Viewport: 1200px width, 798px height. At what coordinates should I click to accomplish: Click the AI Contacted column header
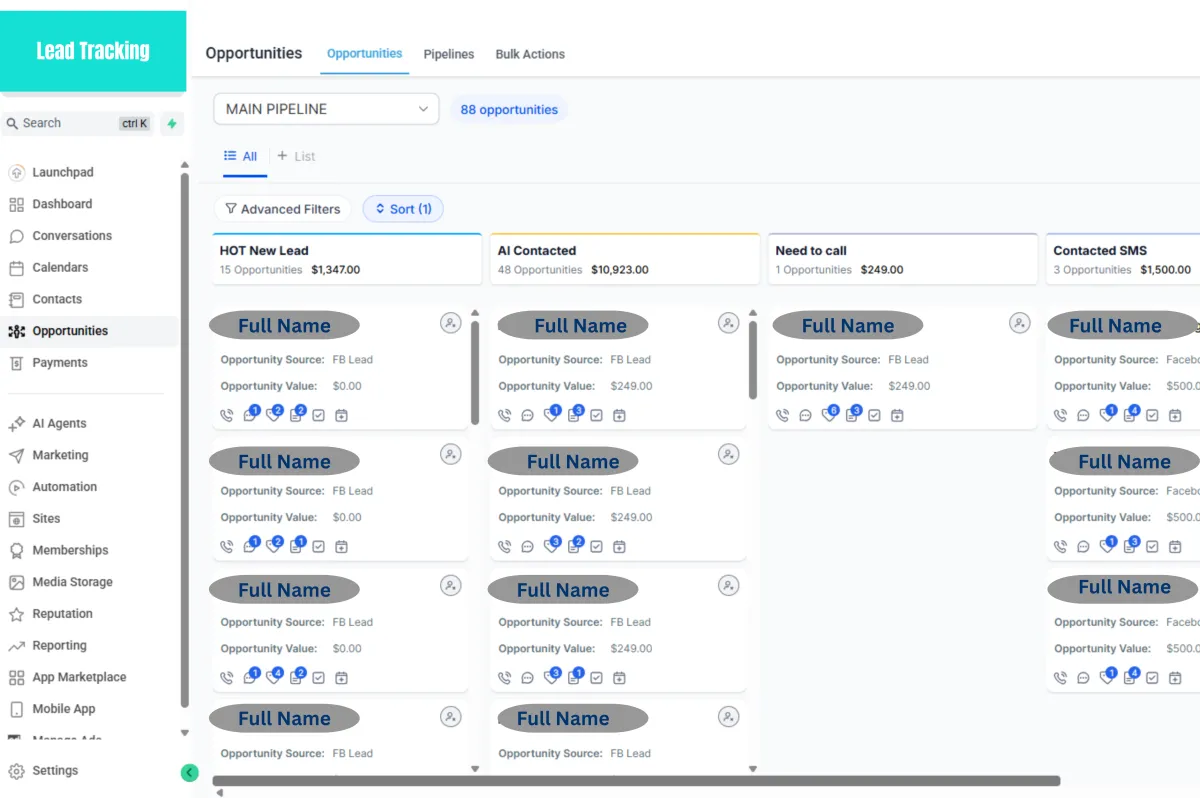[x=625, y=259]
